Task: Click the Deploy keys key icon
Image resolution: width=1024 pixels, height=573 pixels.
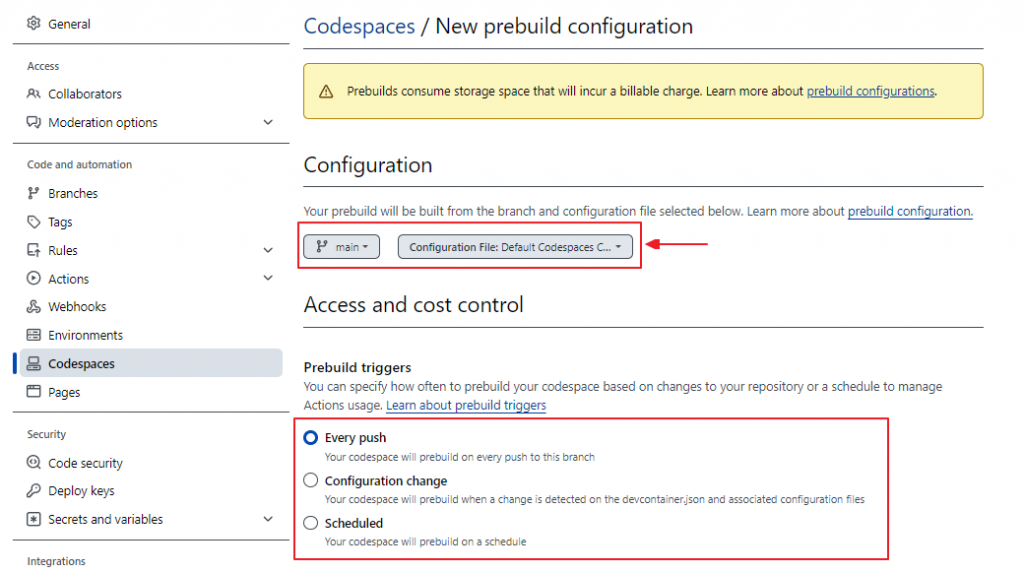Action: pos(34,491)
